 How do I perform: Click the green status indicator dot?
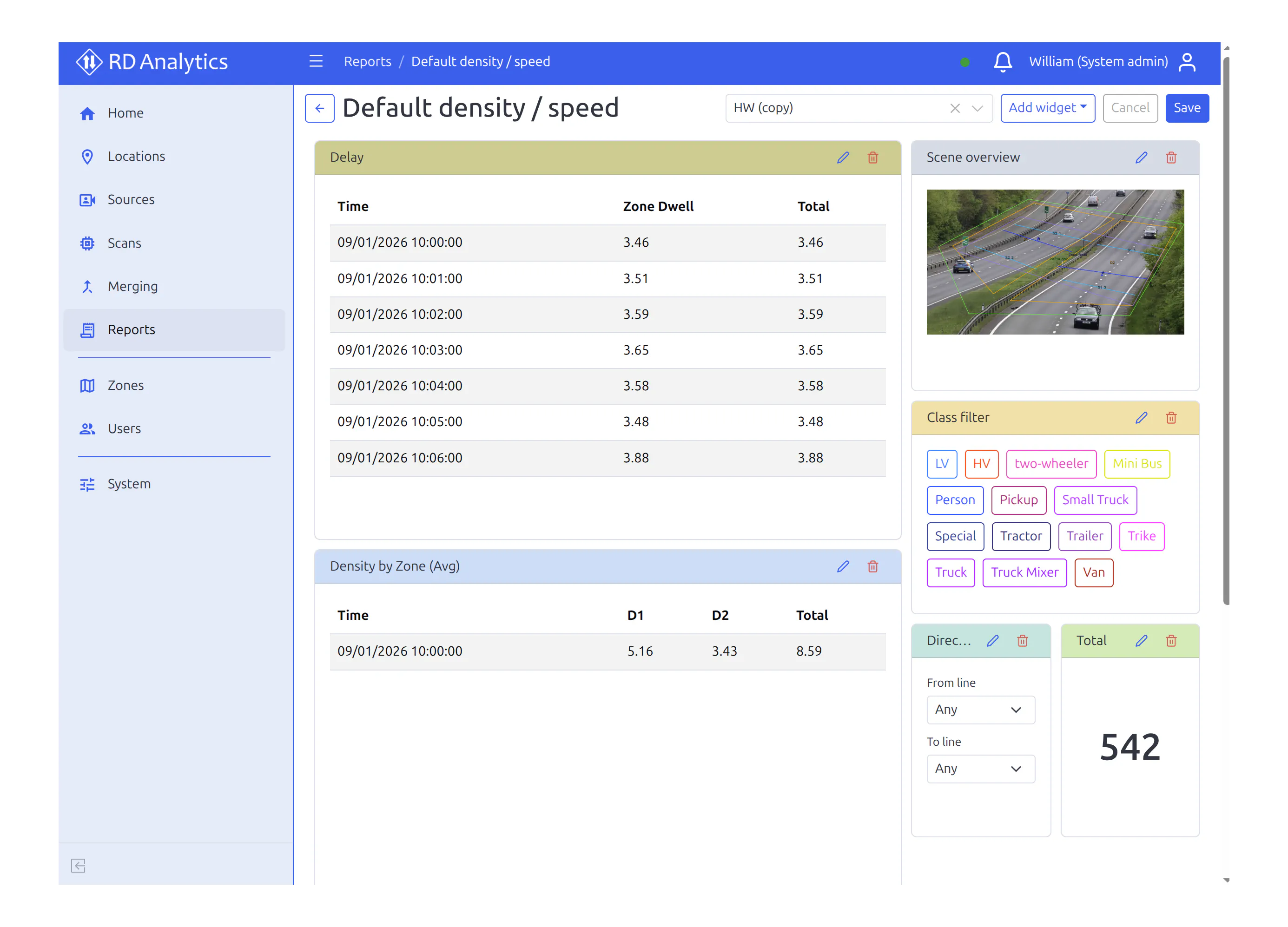tap(964, 62)
